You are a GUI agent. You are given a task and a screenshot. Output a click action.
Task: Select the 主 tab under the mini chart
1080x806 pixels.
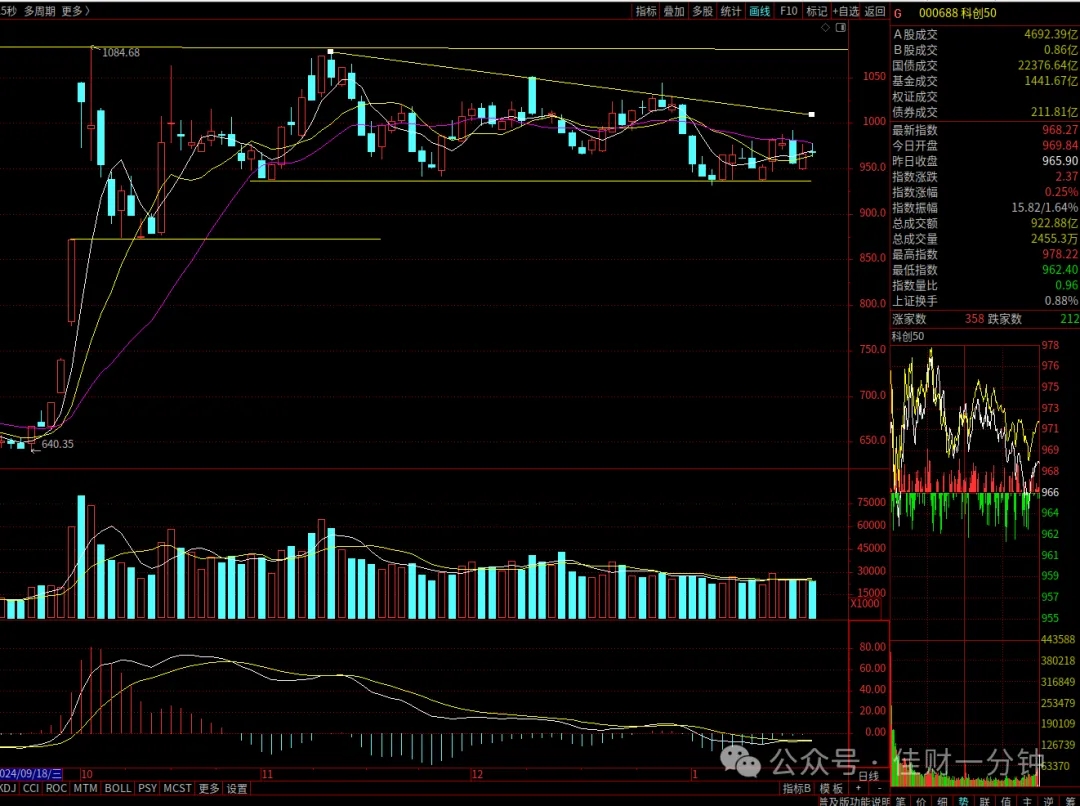pos(1028,801)
